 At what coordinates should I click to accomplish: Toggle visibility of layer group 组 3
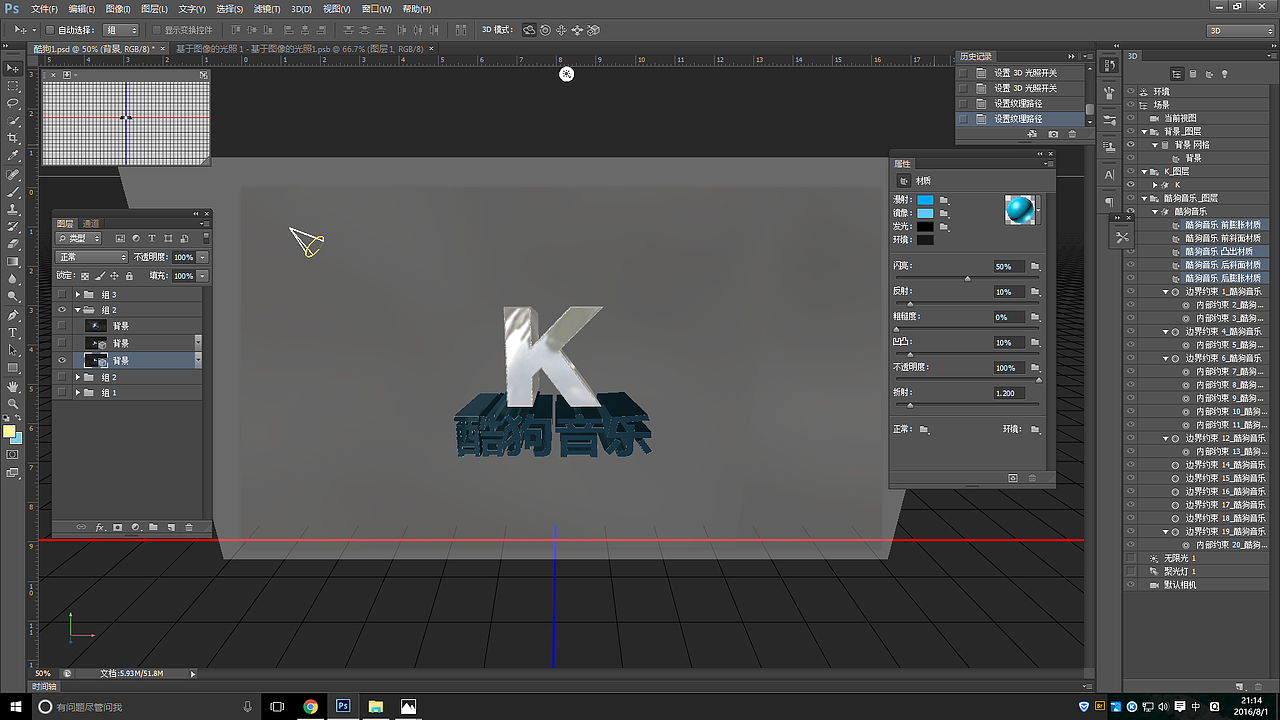[62, 295]
